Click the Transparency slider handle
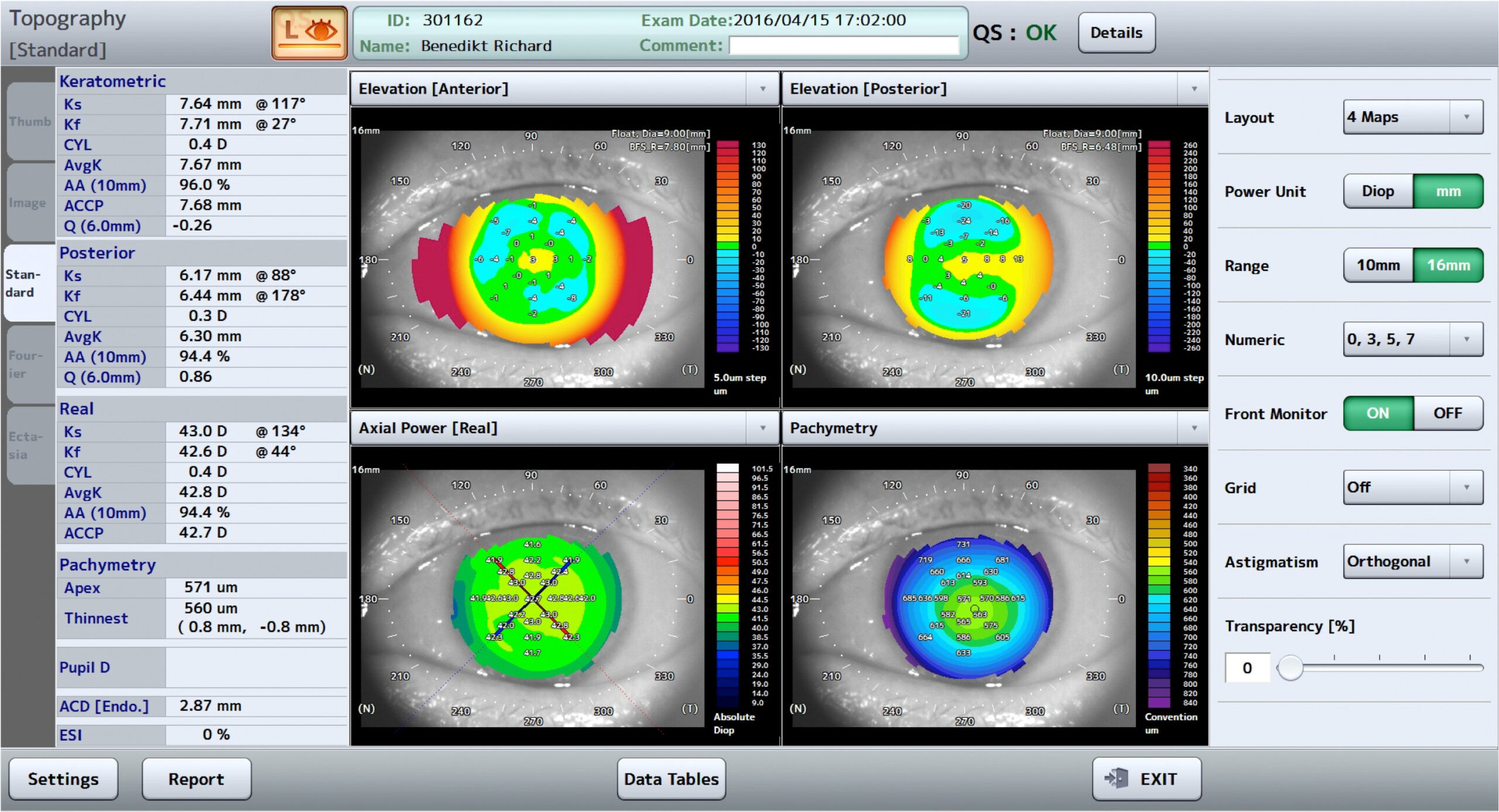Viewport: 1499px width, 812px height. pyautogui.click(x=1290, y=667)
